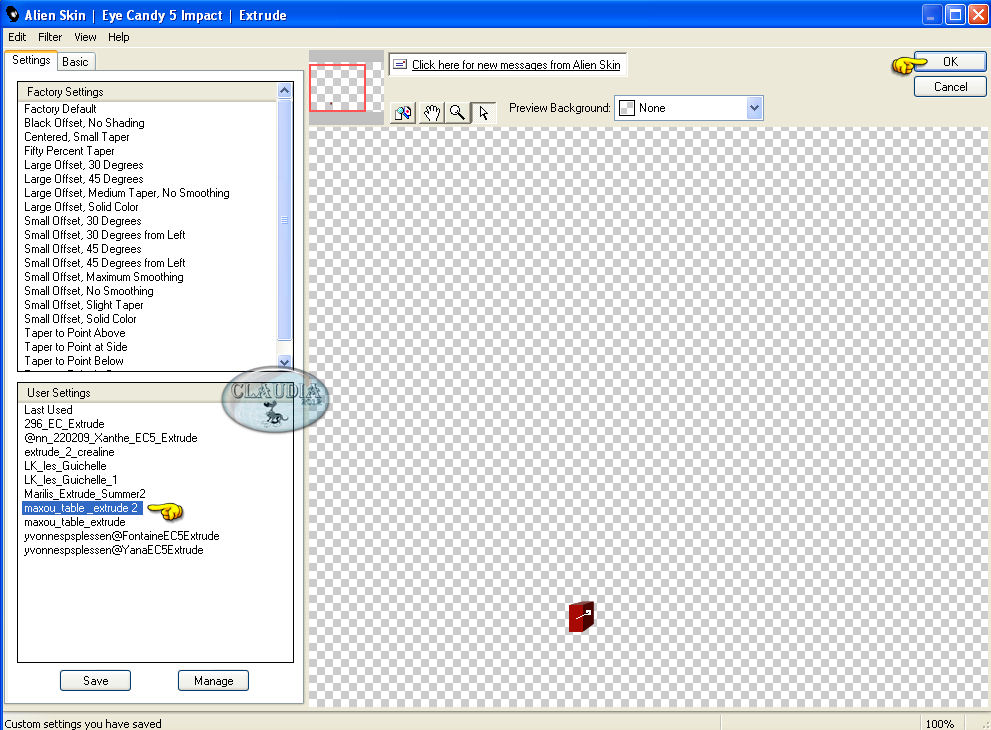Select yvonnespsplessen@YanaEC5Extrude setting

click(114, 550)
